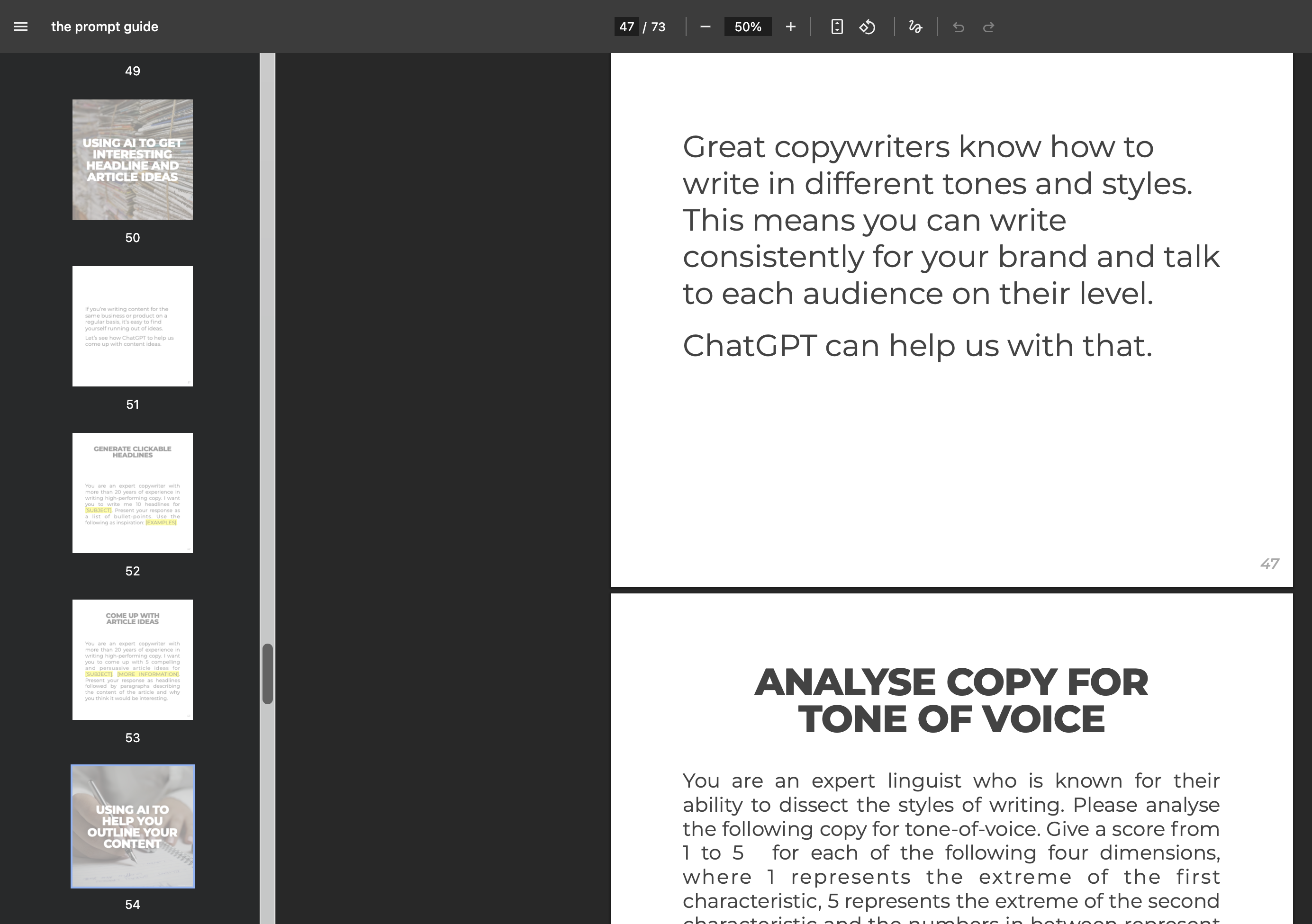Edit the current page number field
Image resolution: width=1312 pixels, height=924 pixels.
(x=626, y=27)
